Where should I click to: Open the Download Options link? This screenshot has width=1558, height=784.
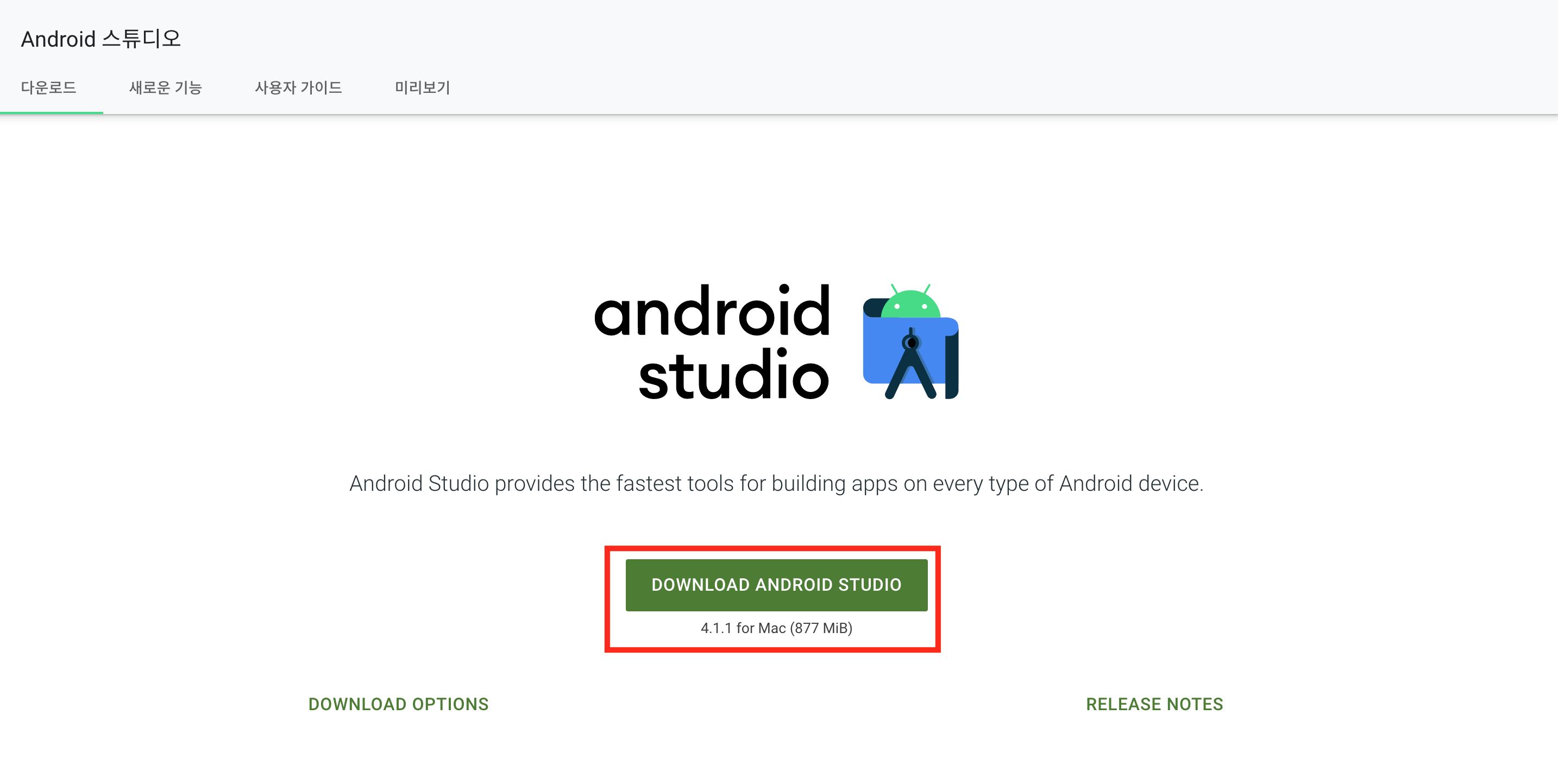click(398, 704)
